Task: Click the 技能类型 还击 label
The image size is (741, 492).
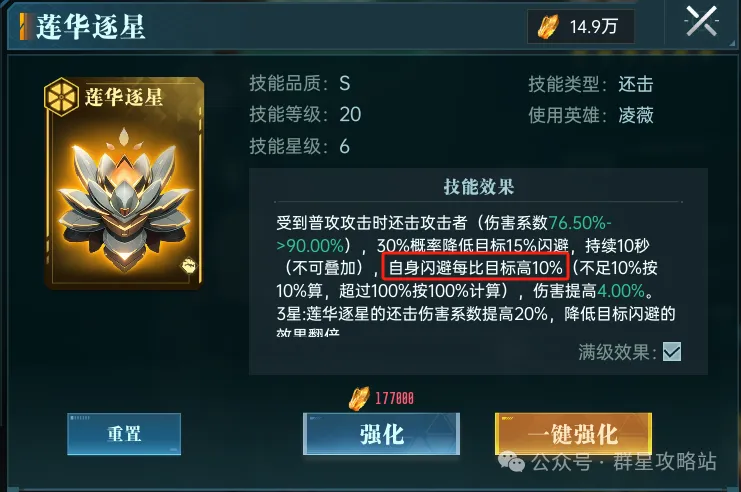Action: 591,84
